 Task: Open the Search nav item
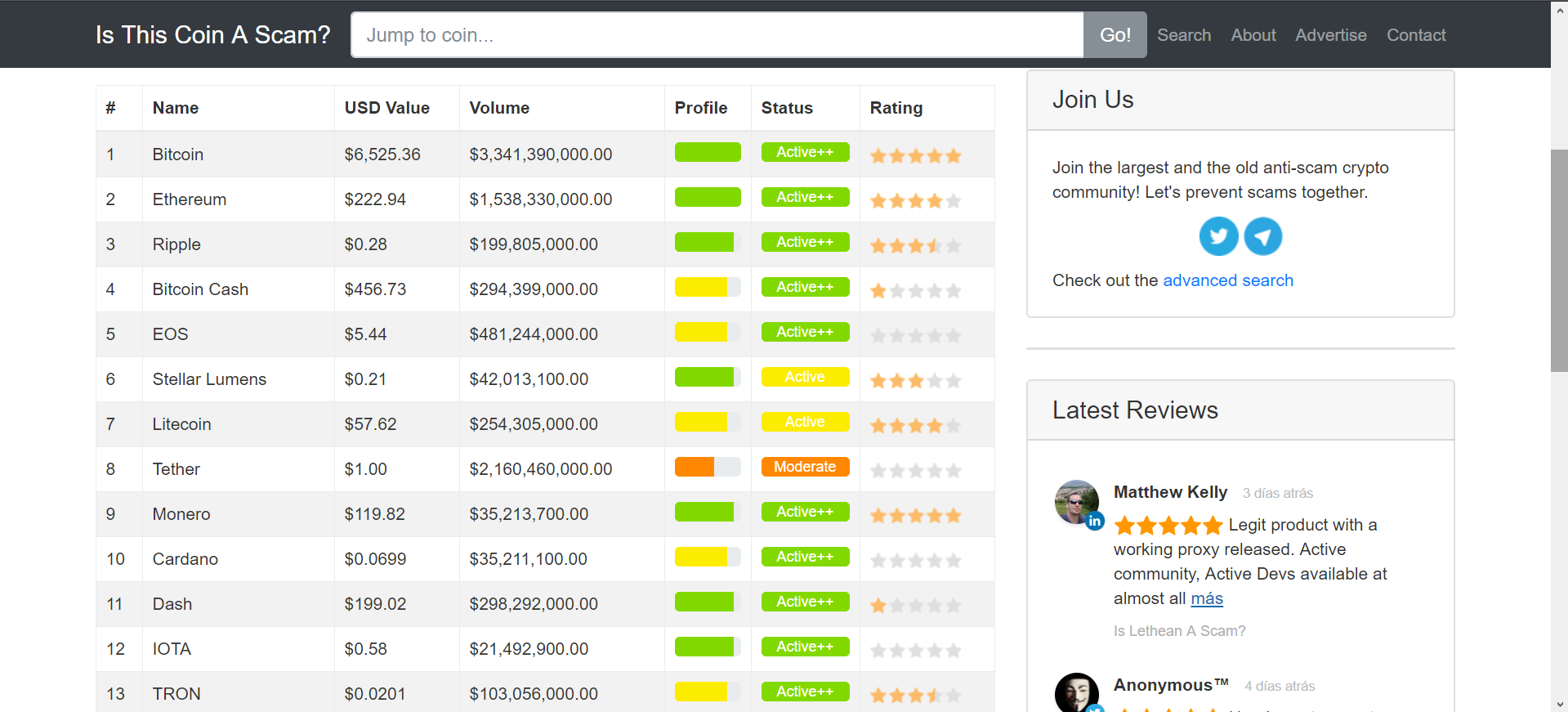(1184, 35)
